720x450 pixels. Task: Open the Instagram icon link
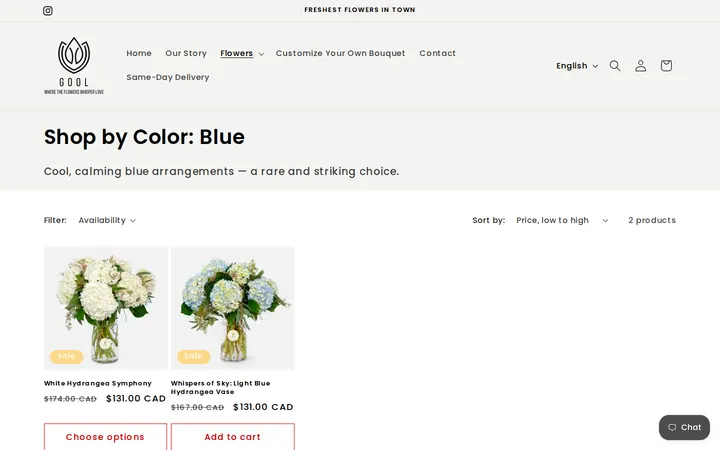coord(48,11)
